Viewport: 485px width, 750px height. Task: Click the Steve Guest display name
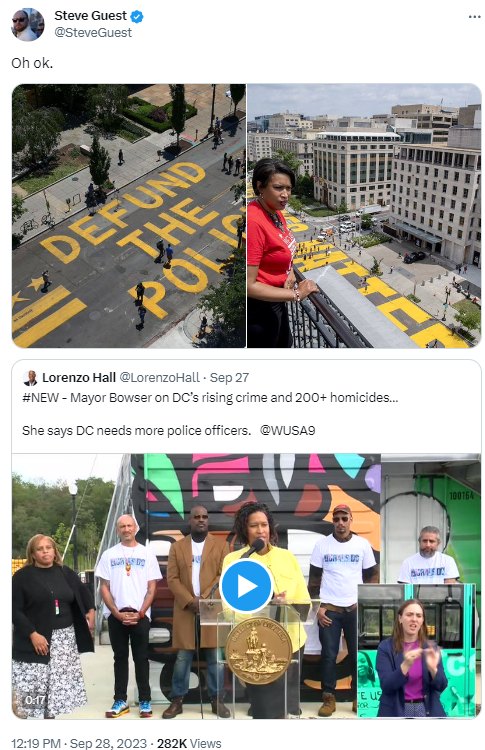(x=90, y=16)
